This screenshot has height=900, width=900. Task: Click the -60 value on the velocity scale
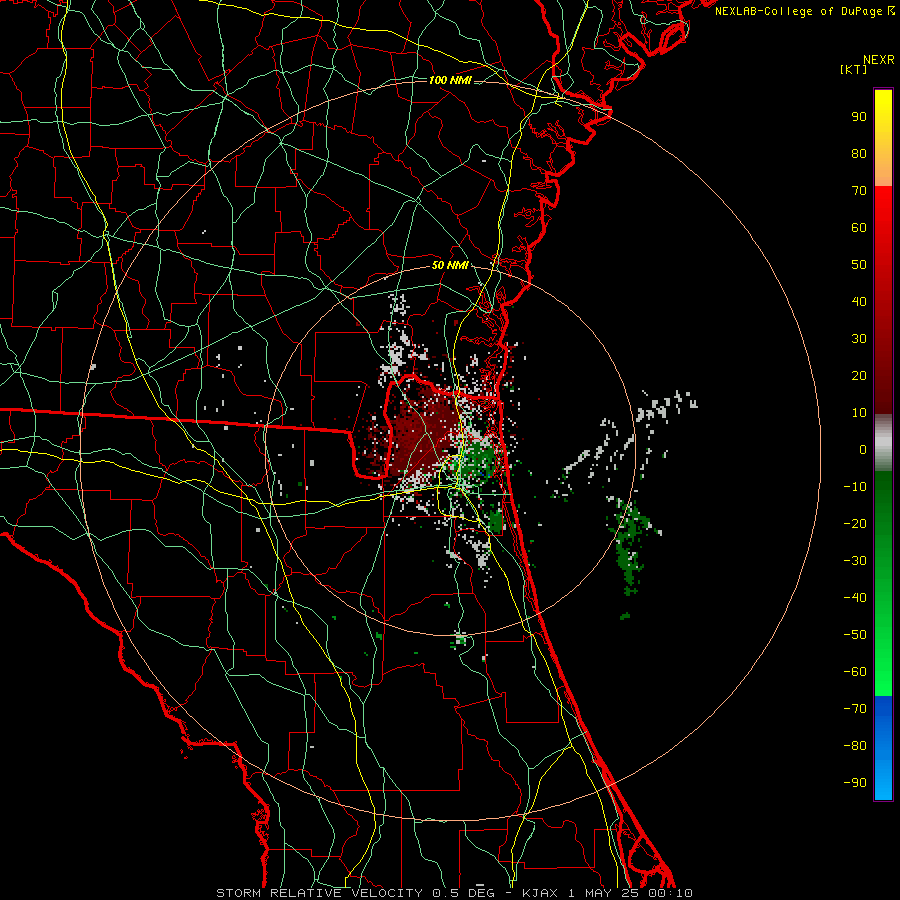pyautogui.click(x=855, y=672)
